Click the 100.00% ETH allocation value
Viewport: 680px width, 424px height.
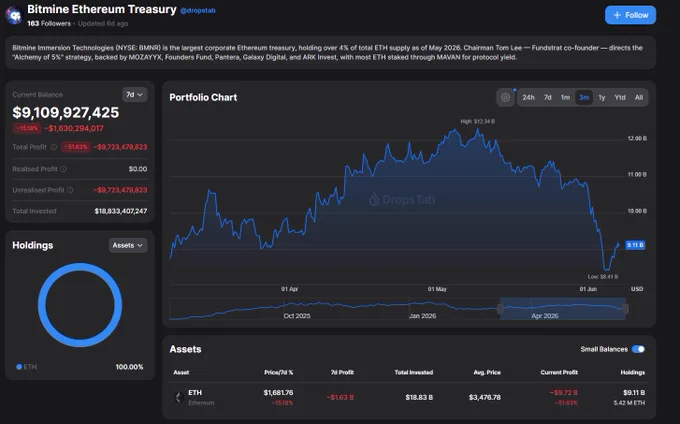129,367
